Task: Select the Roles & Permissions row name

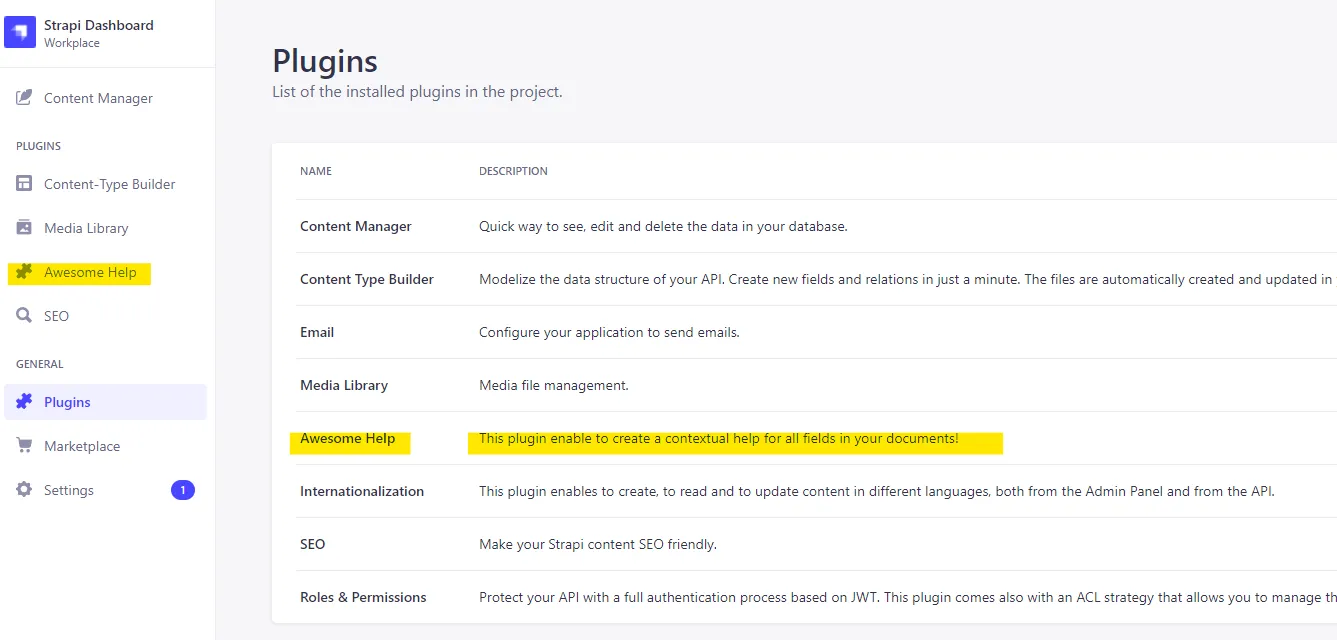Action: click(363, 597)
